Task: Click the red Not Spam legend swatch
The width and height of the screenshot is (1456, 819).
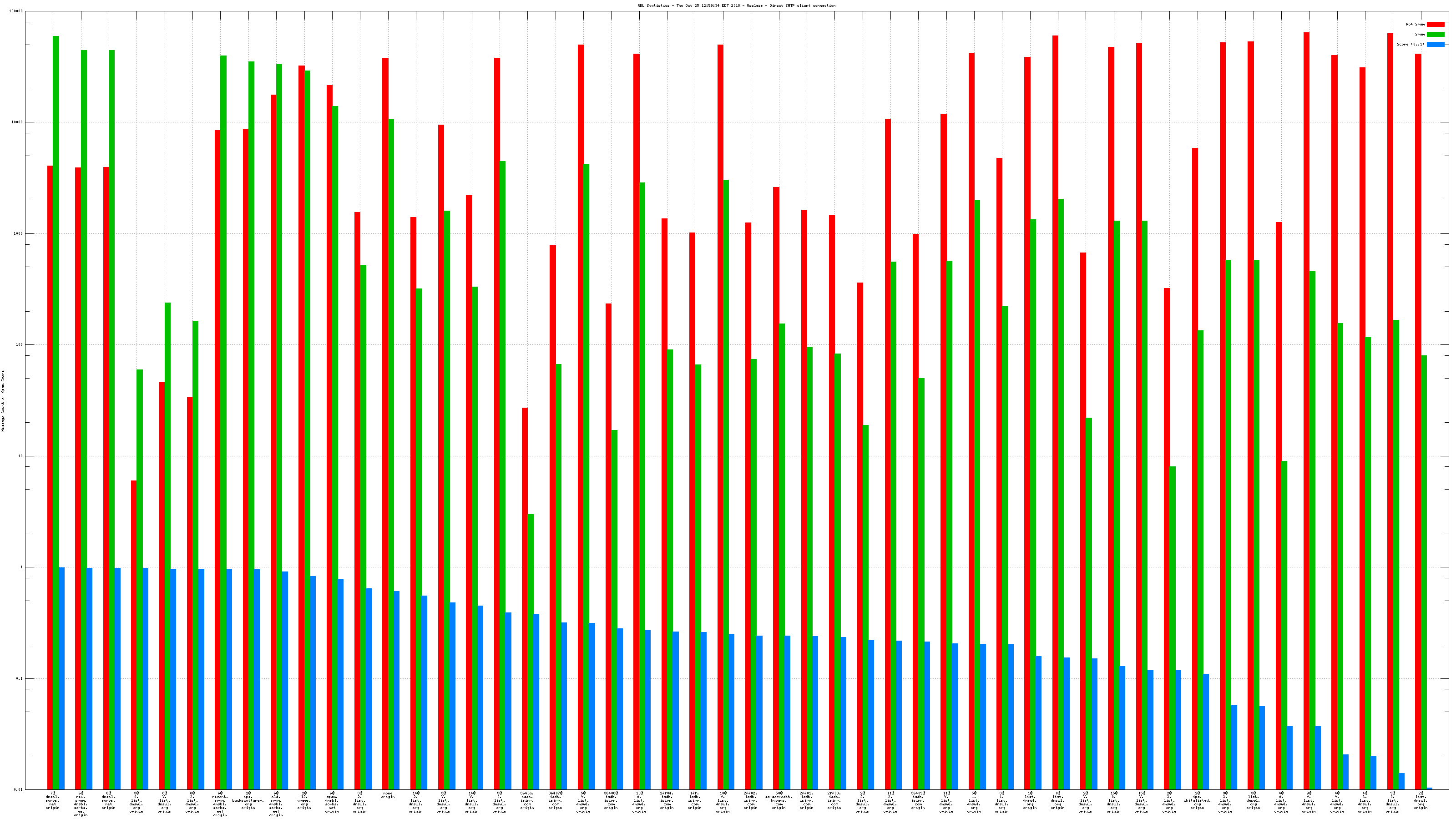Action: click(1435, 24)
